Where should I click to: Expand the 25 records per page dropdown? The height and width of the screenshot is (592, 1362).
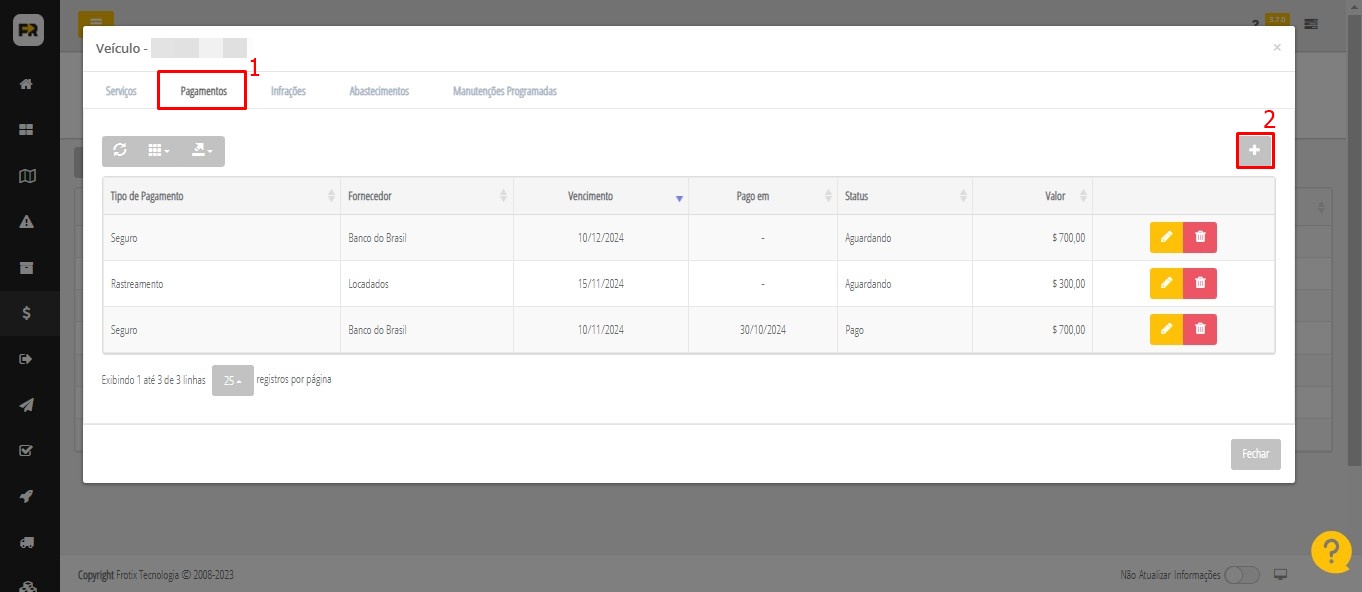[232, 381]
